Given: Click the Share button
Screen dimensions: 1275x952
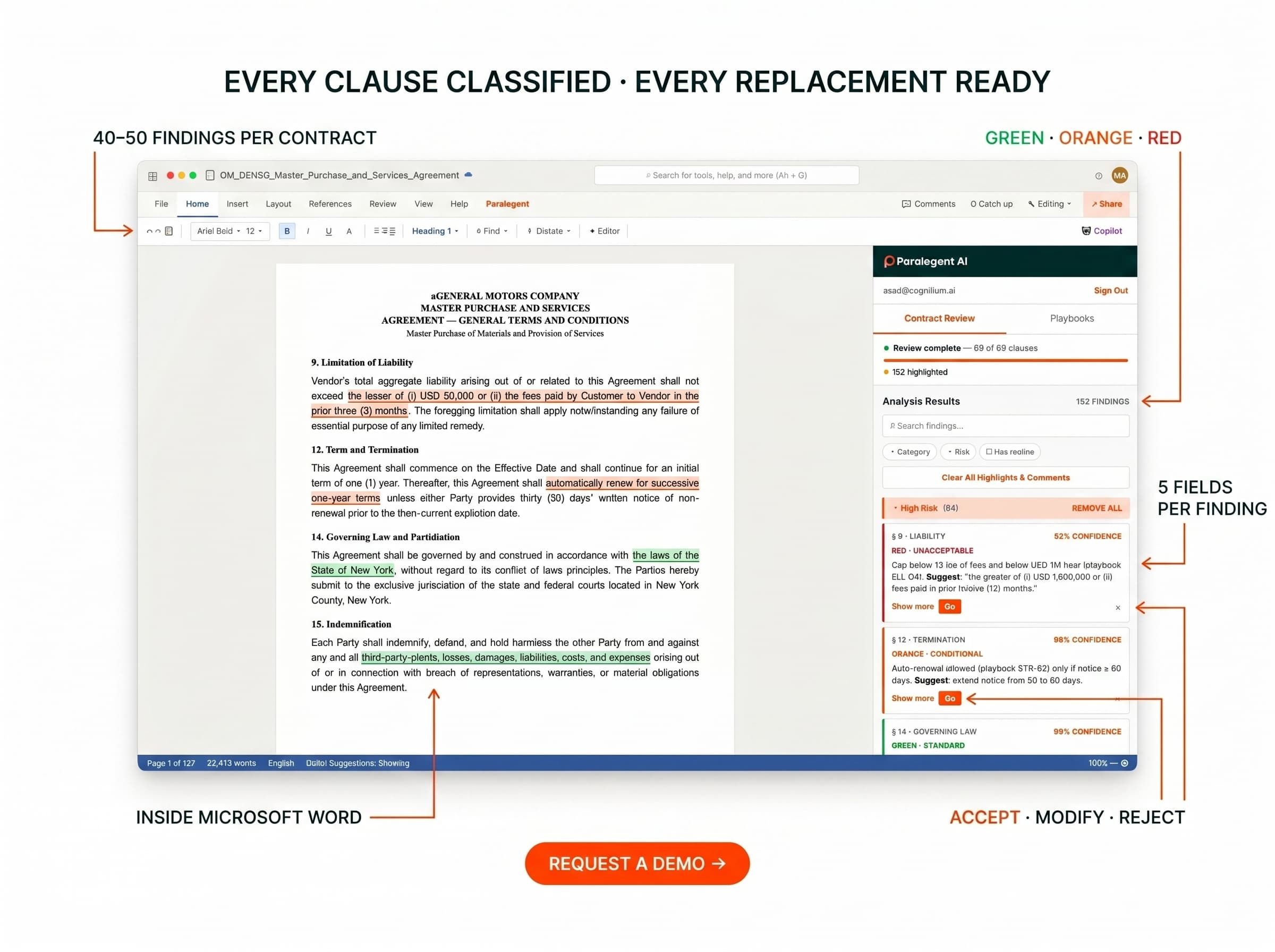Looking at the screenshot, I should pyautogui.click(x=1106, y=204).
